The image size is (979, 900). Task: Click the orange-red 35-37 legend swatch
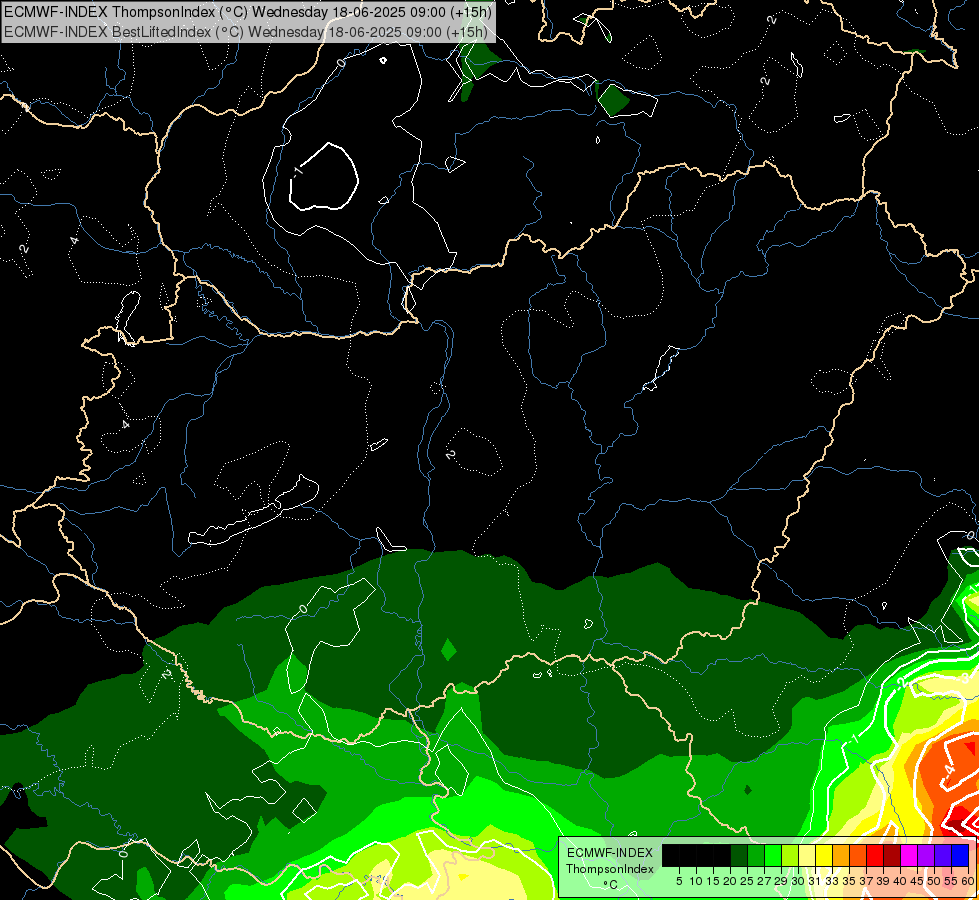(x=858, y=855)
